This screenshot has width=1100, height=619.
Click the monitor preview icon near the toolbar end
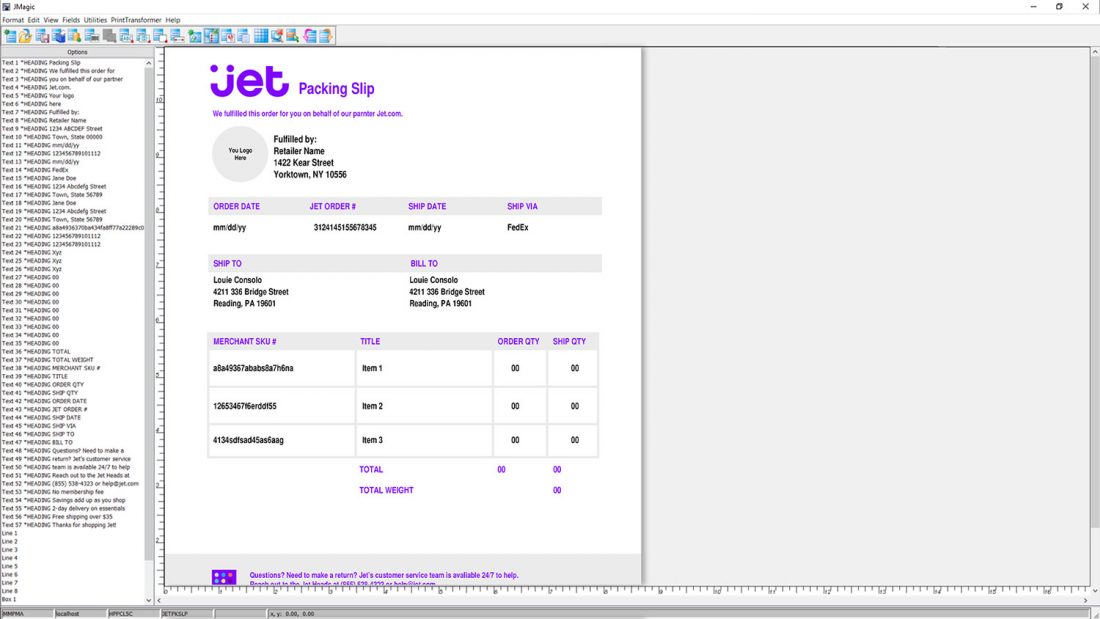pyautogui.click(x=277, y=35)
